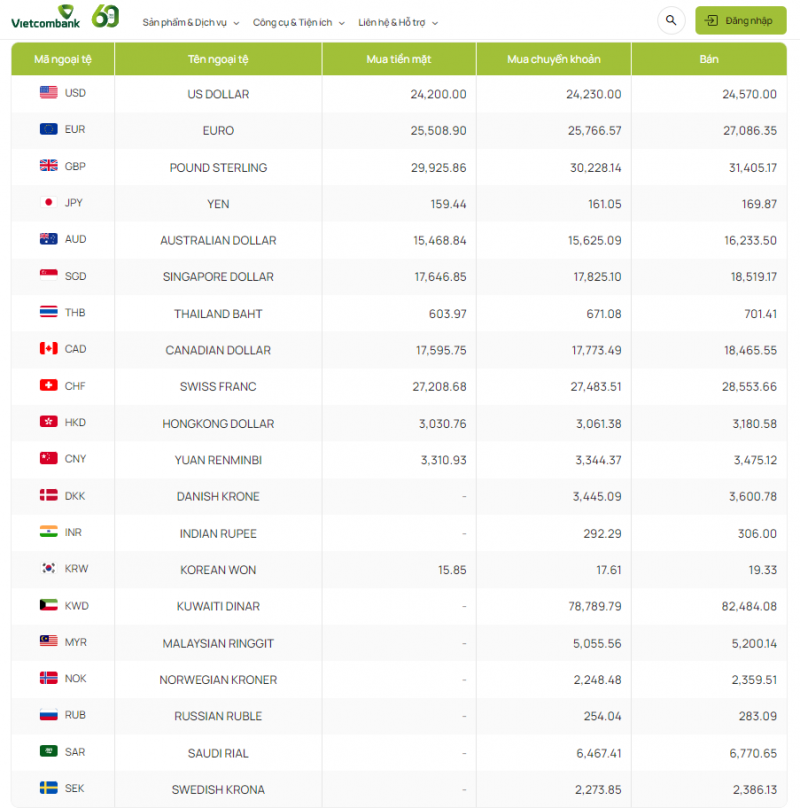The width and height of the screenshot is (800, 808).
Task: Click the 60th anniversary logo
Action: click(x=106, y=17)
